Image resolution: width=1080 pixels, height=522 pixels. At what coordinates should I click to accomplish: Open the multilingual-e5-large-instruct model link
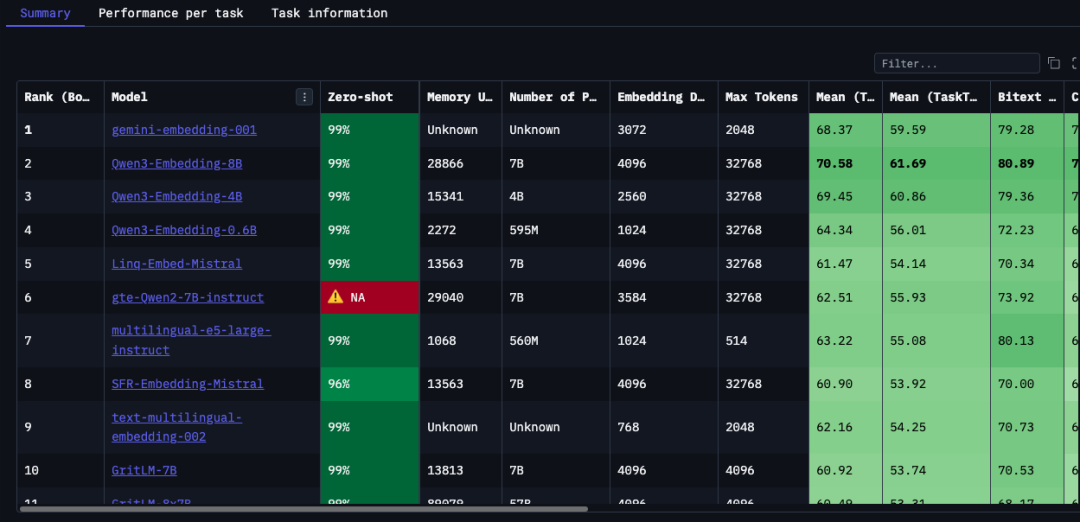(191, 340)
